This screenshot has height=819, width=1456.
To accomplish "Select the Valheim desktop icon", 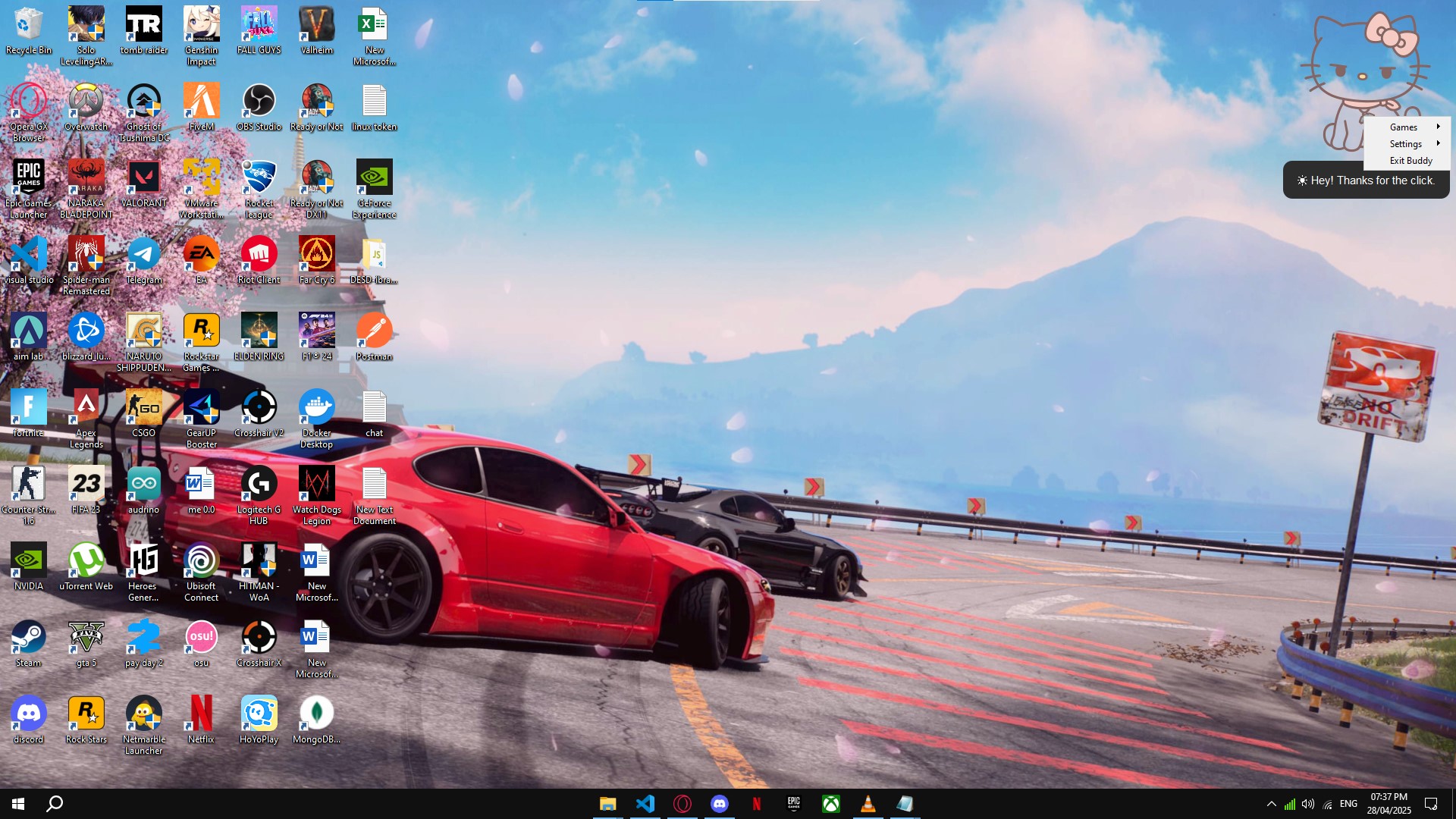I will pos(316,31).
